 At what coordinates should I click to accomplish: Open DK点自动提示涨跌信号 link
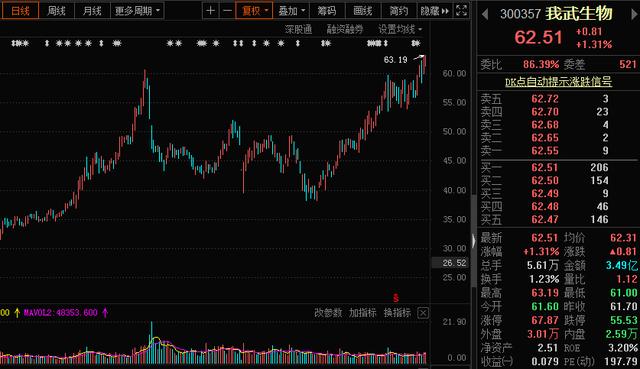(x=558, y=82)
